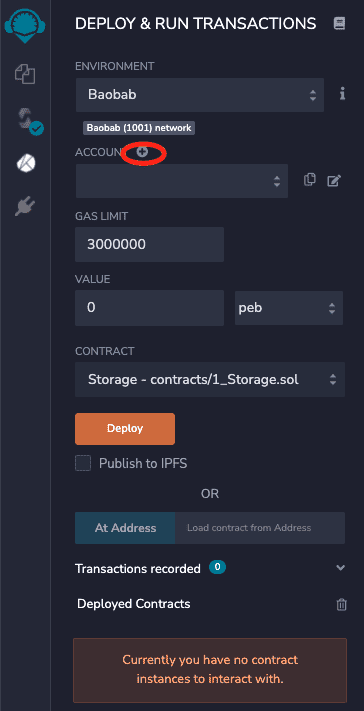This screenshot has width=364, height=711.
Task: Open the Storage contract dropdown
Action: (210, 380)
